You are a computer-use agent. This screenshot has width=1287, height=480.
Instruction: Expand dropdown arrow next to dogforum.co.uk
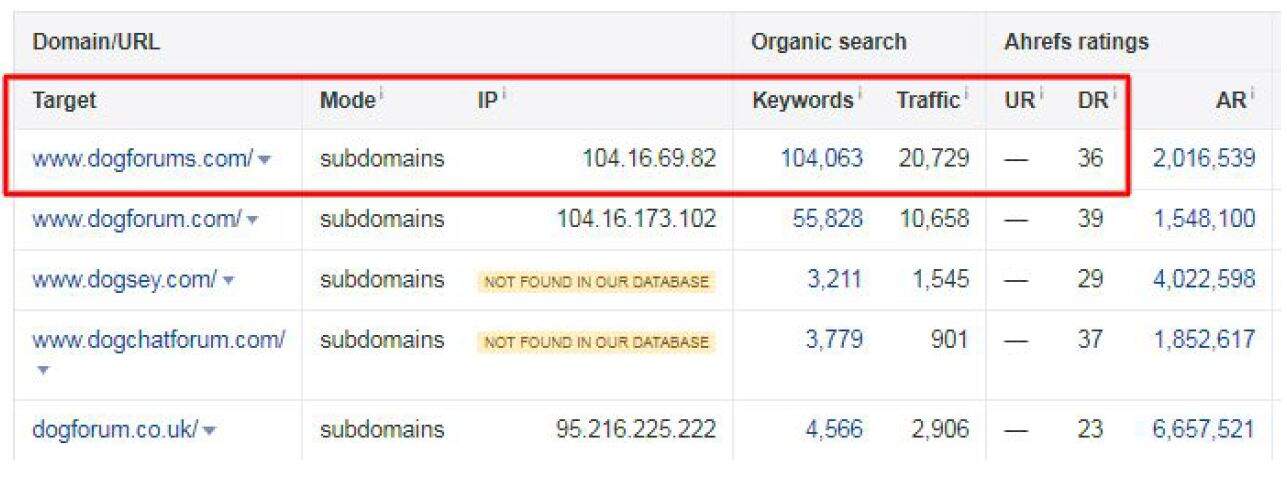pos(210,431)
